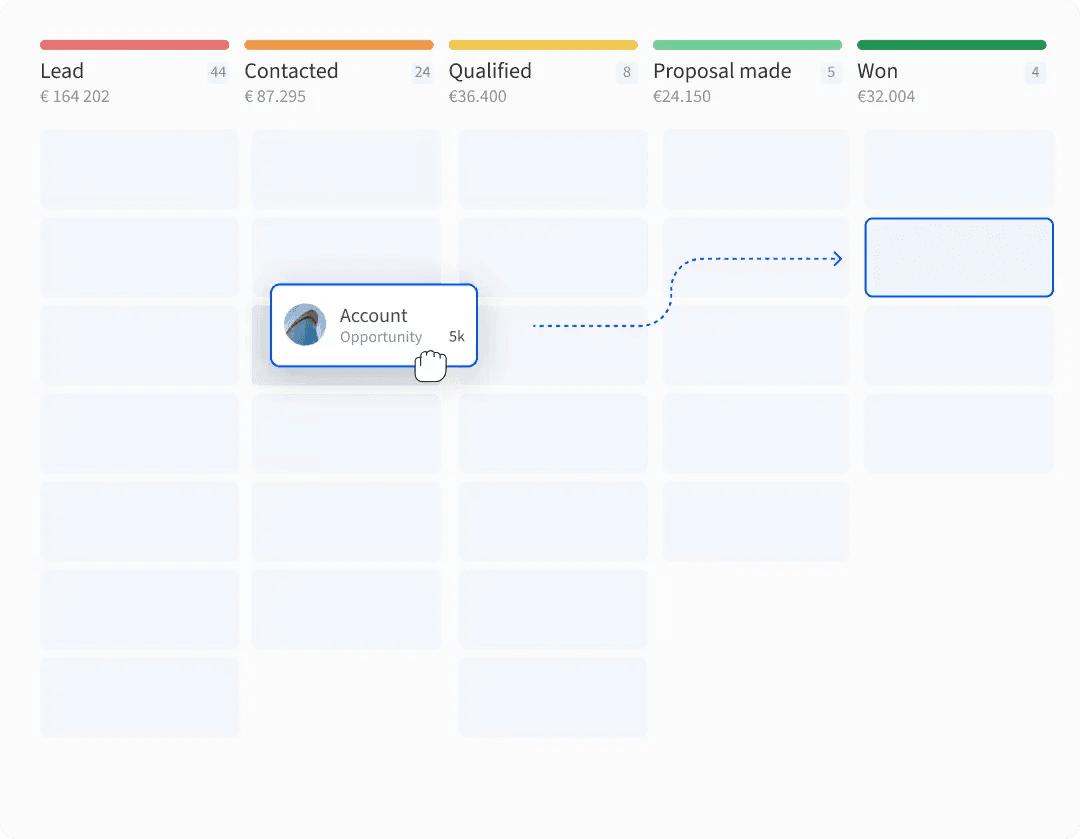Image resolution: width=1080 pixels, height=839 pixels.
Task: Click the highlighted empty slot in Won column
Action: pos(959,257)
